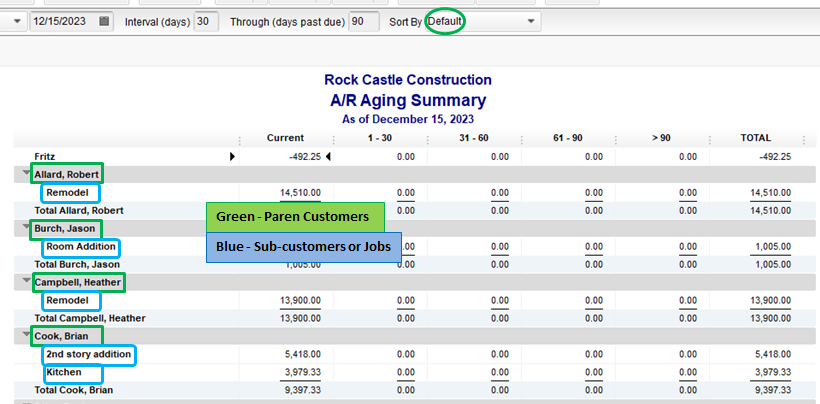Open the Sort By Default dropdown

[483, 21]
